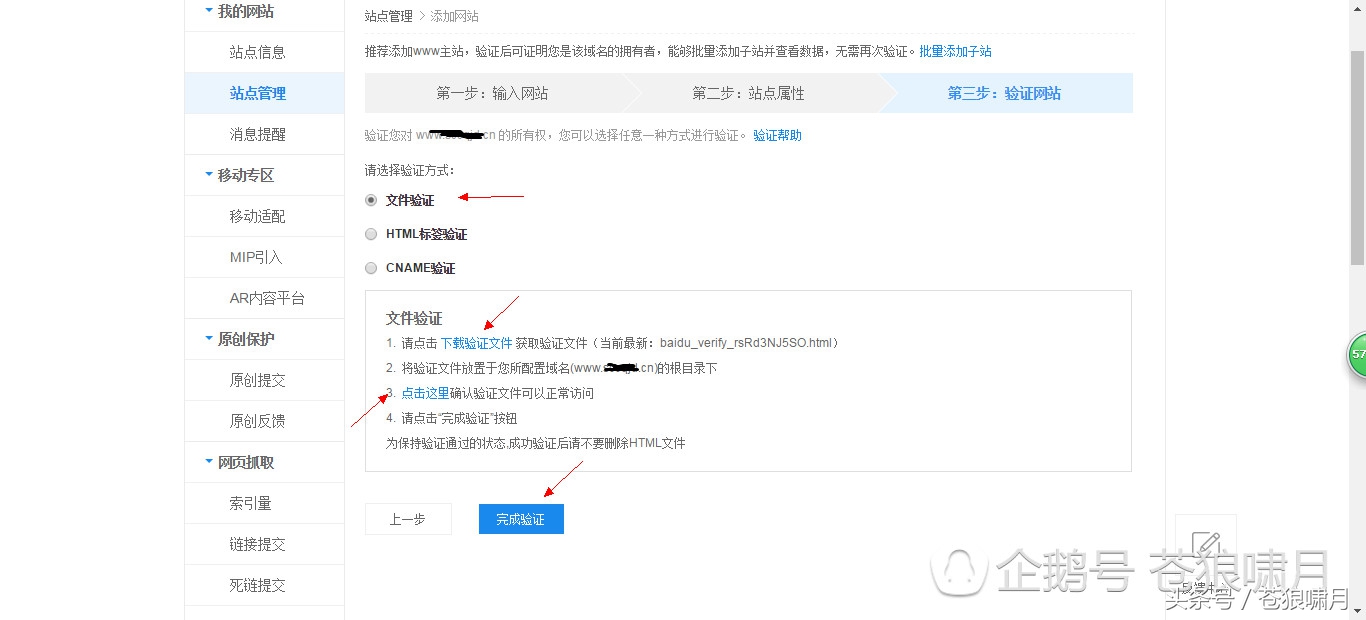Click the 完成验证 button
Screen dimensions: 1366x620
[x=521, y=518]
